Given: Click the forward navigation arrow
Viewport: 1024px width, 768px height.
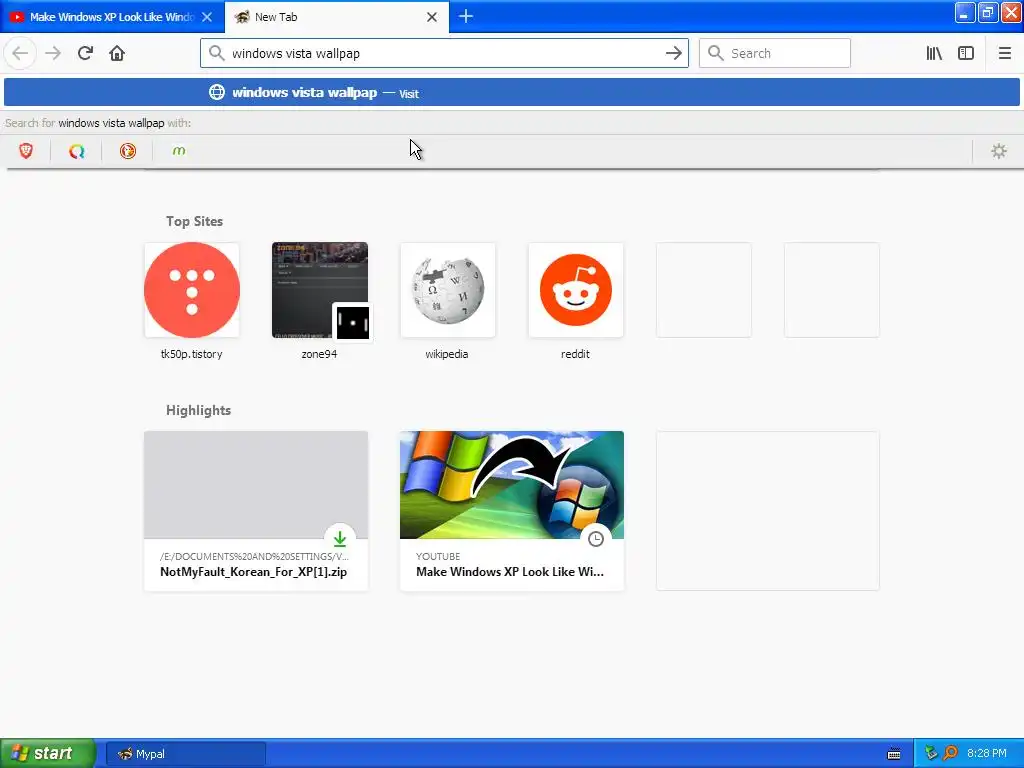Looking at the screenshot, I should coord(53,54).
